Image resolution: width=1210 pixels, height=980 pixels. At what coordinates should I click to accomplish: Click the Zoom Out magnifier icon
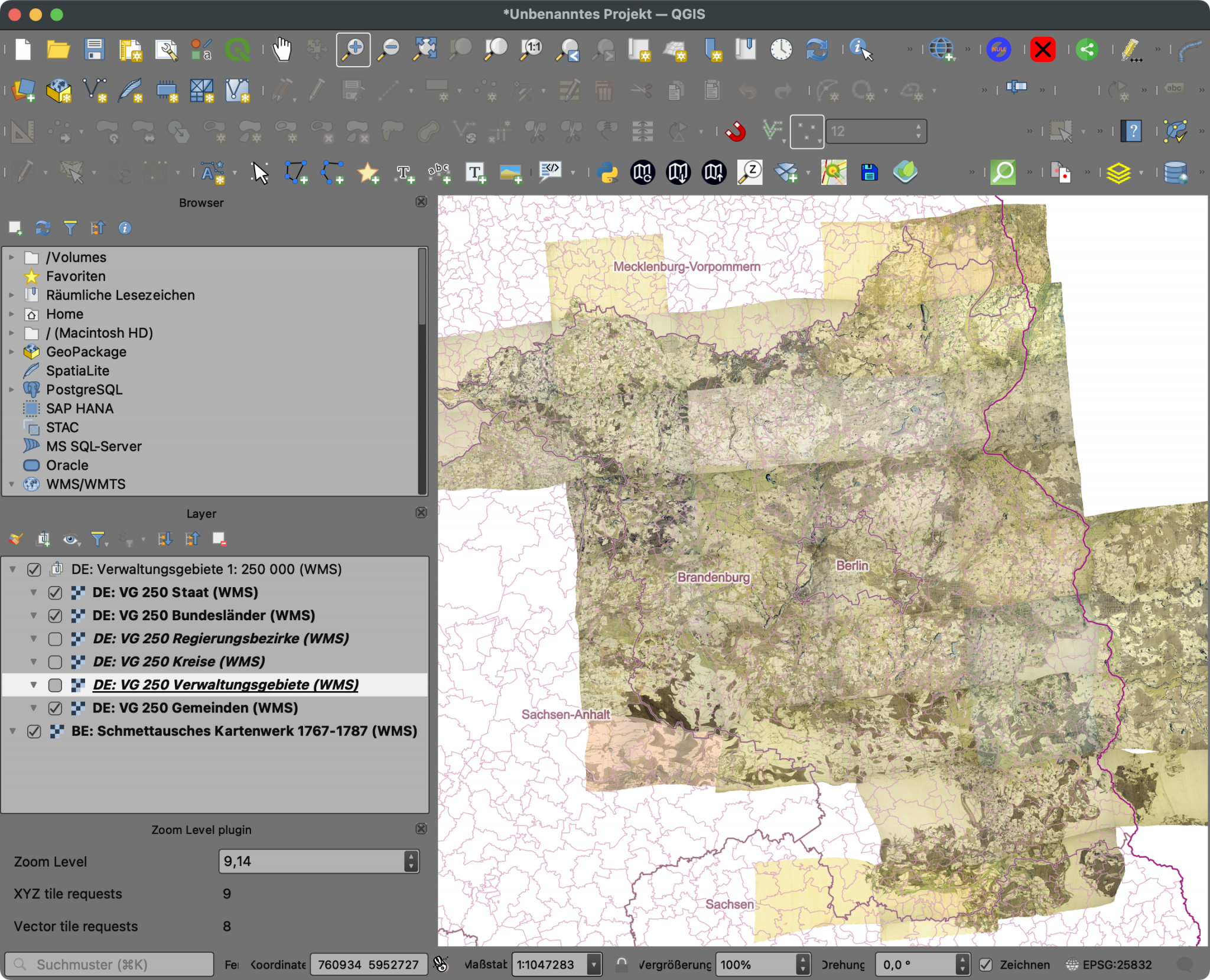point(389,50)
